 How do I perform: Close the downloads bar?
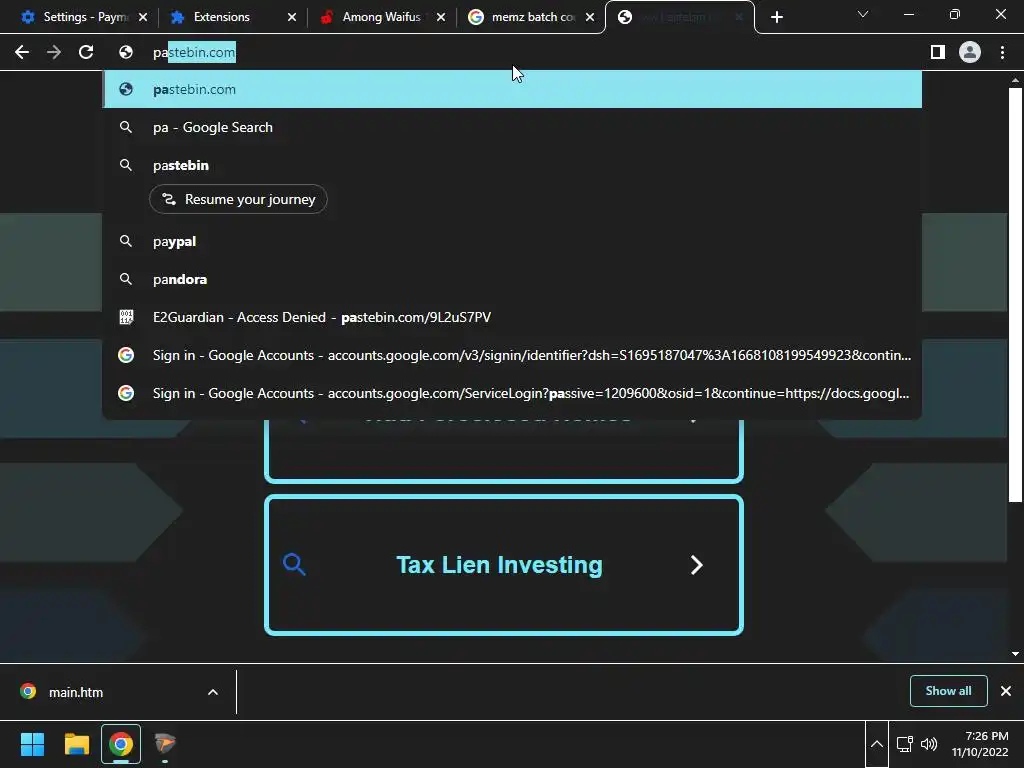pyautogui.click(x=1006, y=691)
